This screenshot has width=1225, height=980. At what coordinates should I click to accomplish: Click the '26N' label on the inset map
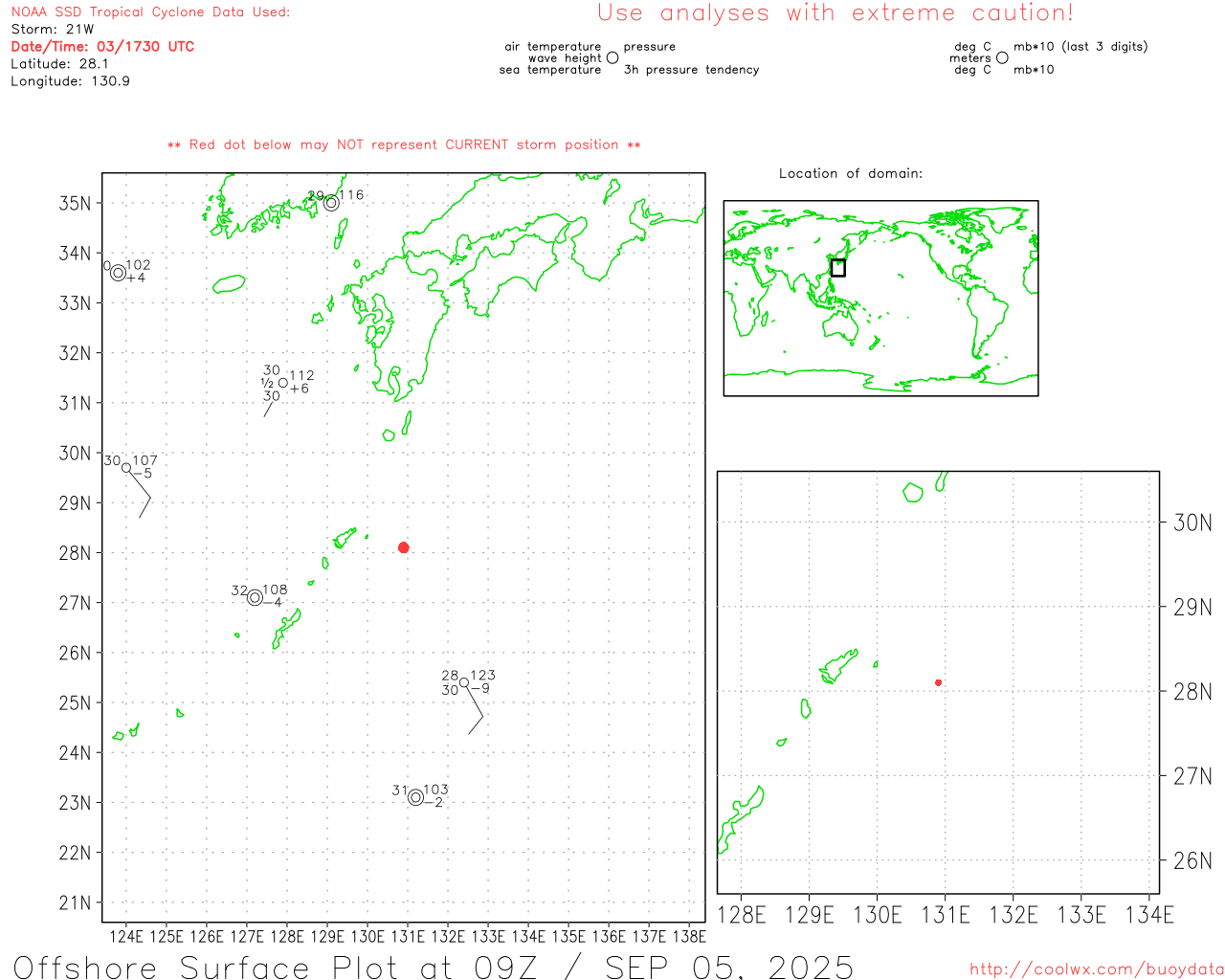[1192, 860]
